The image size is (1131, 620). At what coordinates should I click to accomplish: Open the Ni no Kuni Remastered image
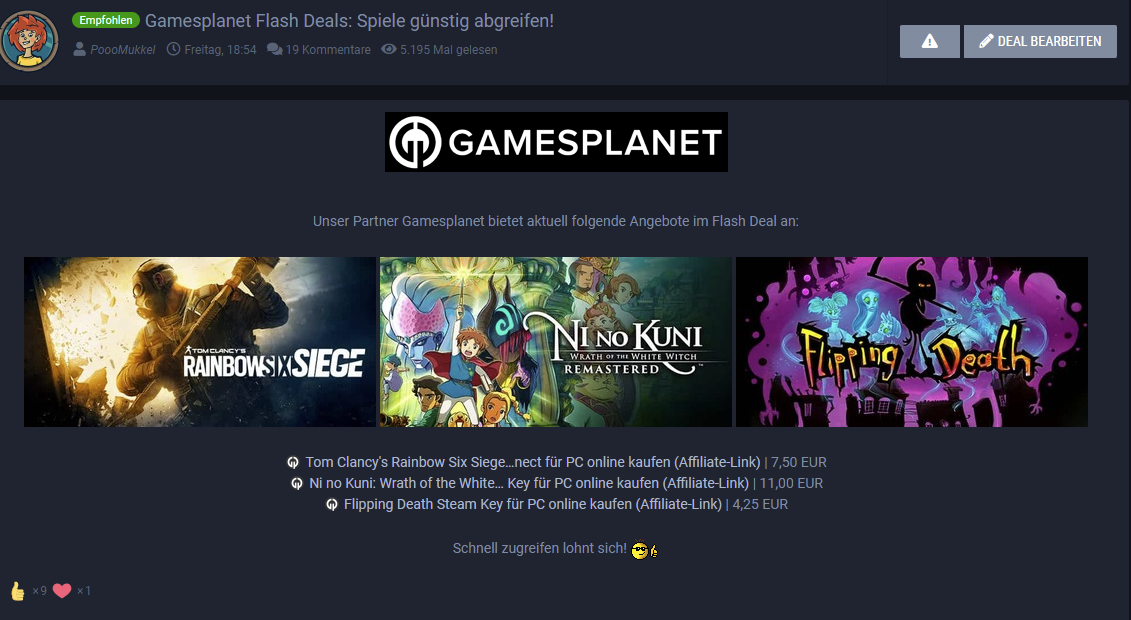(x=555, y=342)
